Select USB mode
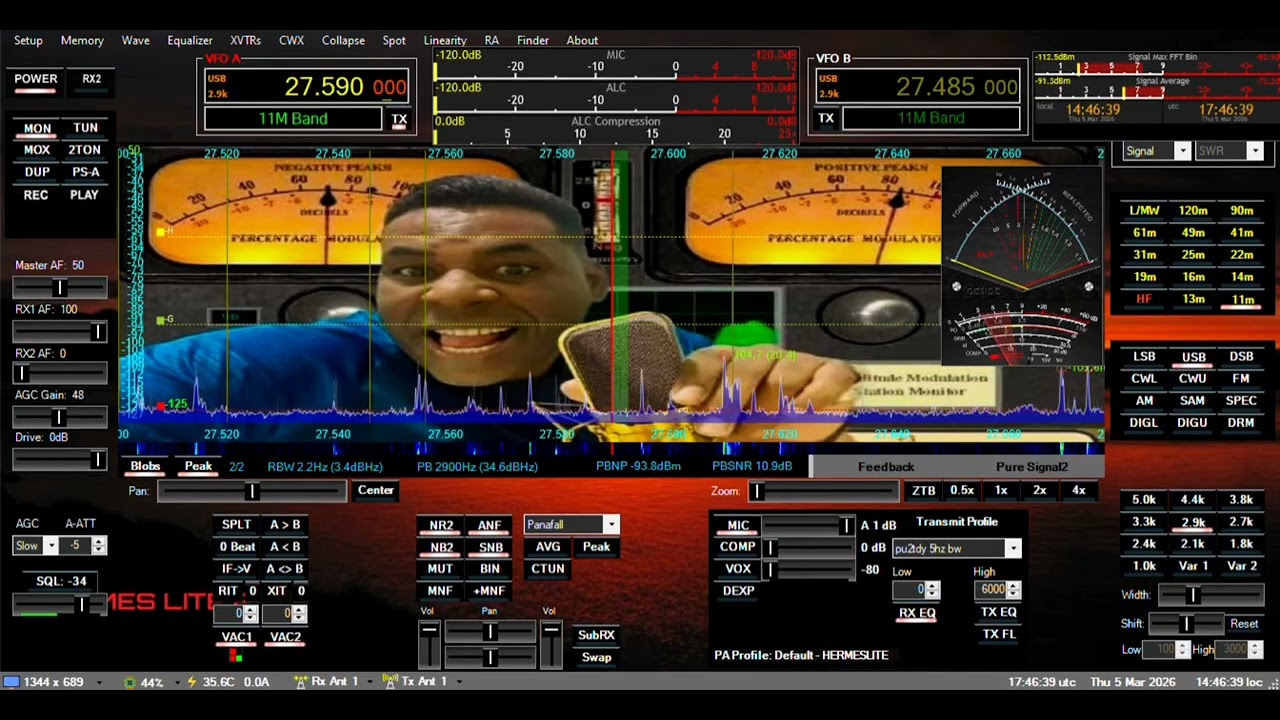The image size is (1280, 720). (1194, 357)
